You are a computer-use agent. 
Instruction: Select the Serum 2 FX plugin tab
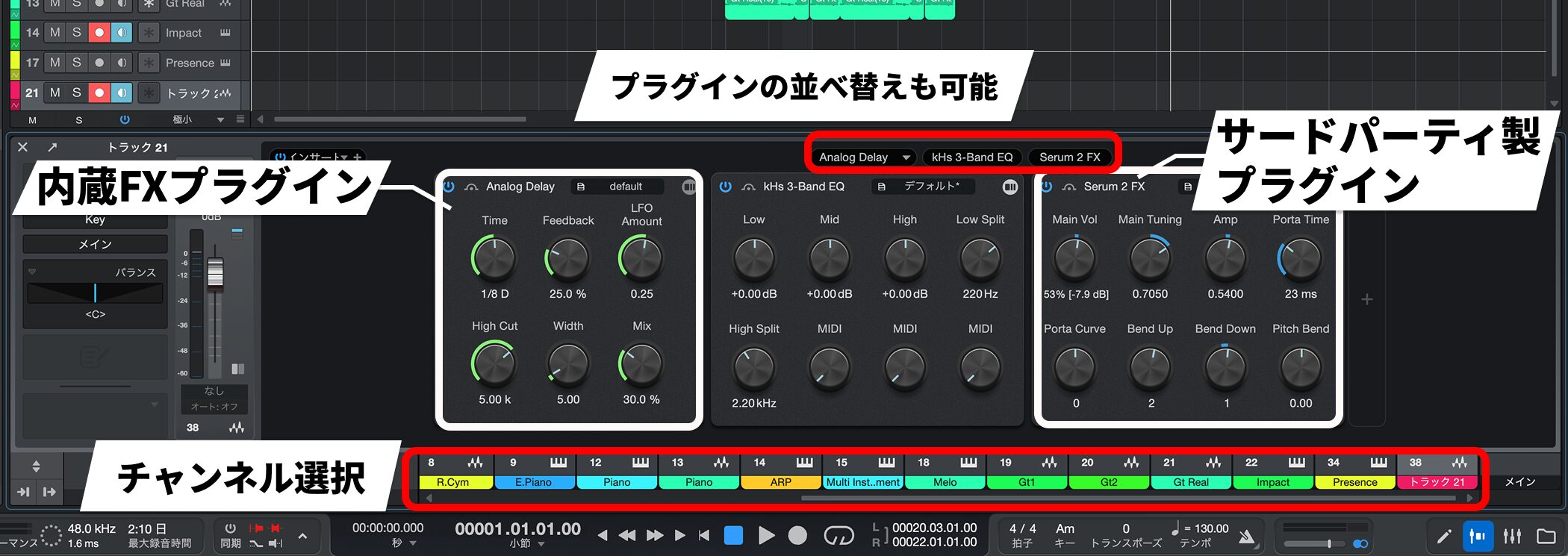(1069, 157)
